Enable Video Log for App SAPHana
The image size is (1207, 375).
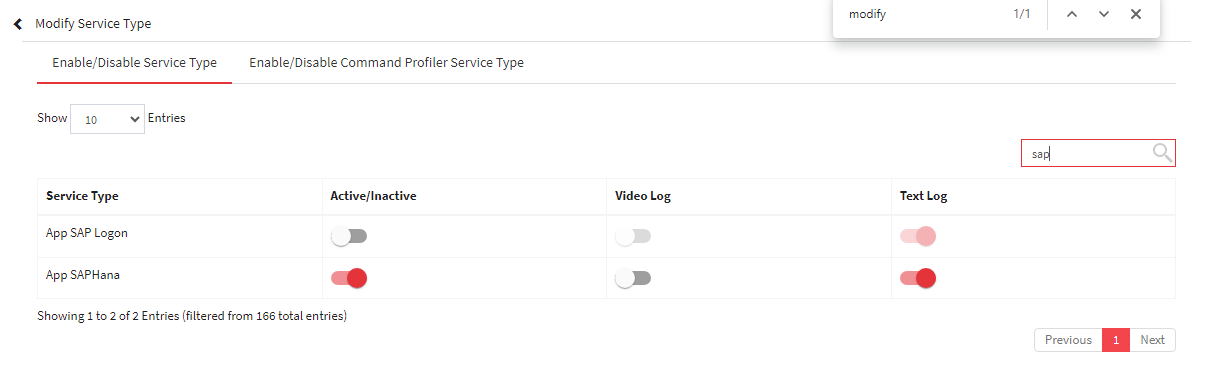[633, 277]
